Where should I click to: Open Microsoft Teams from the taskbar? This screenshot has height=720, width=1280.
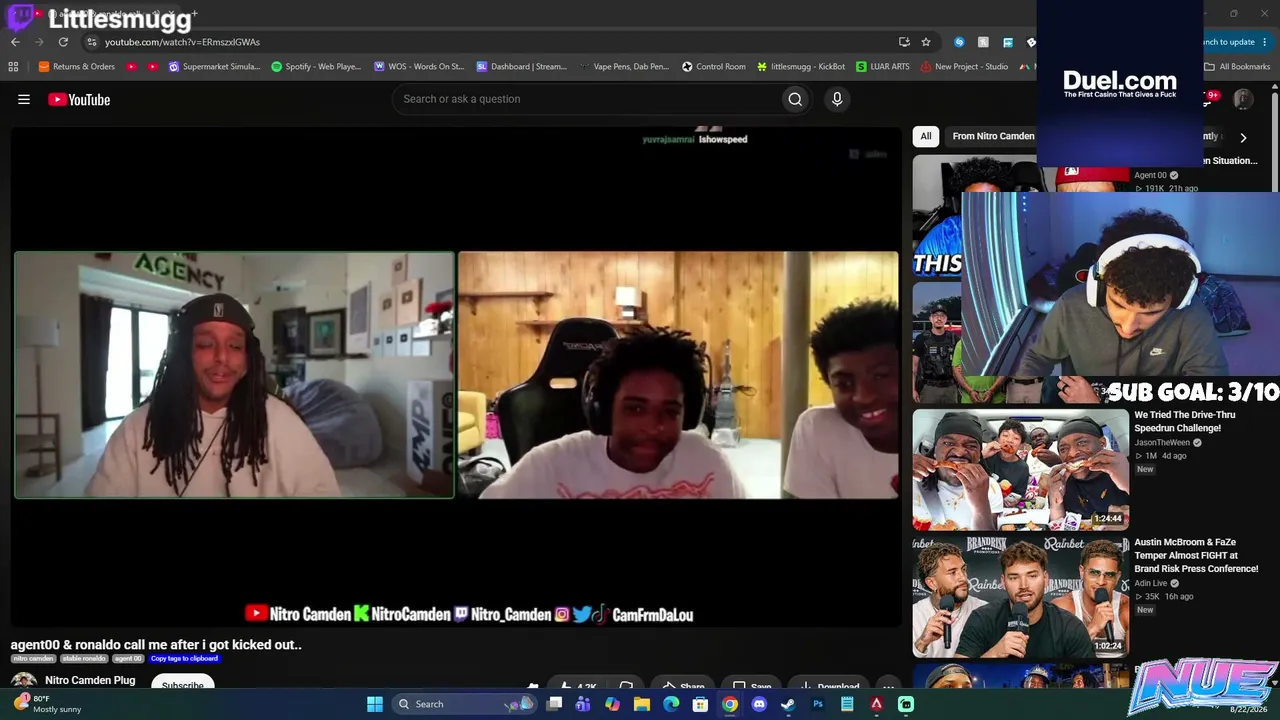point(583,704)
